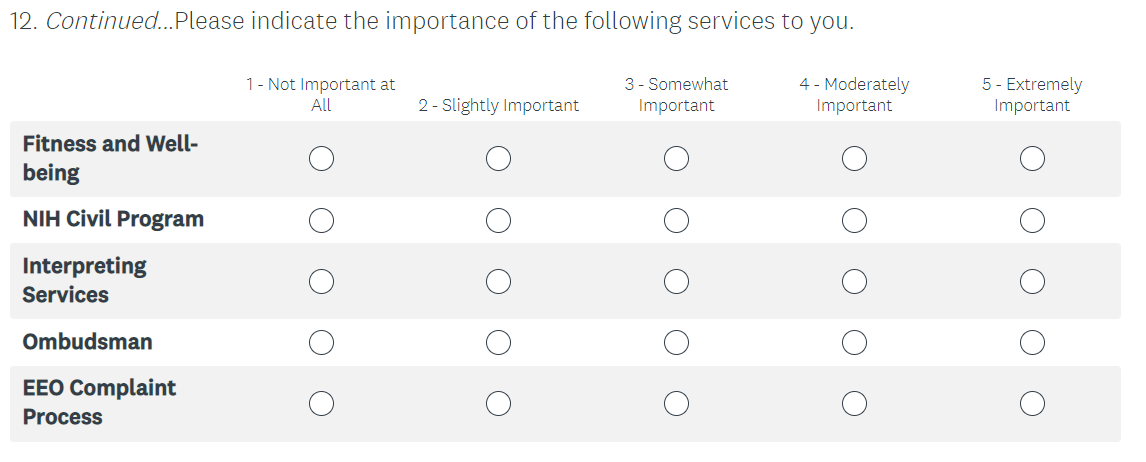Mark NIH Civil Program as Extremely Important

click(x=1032, y=220)
